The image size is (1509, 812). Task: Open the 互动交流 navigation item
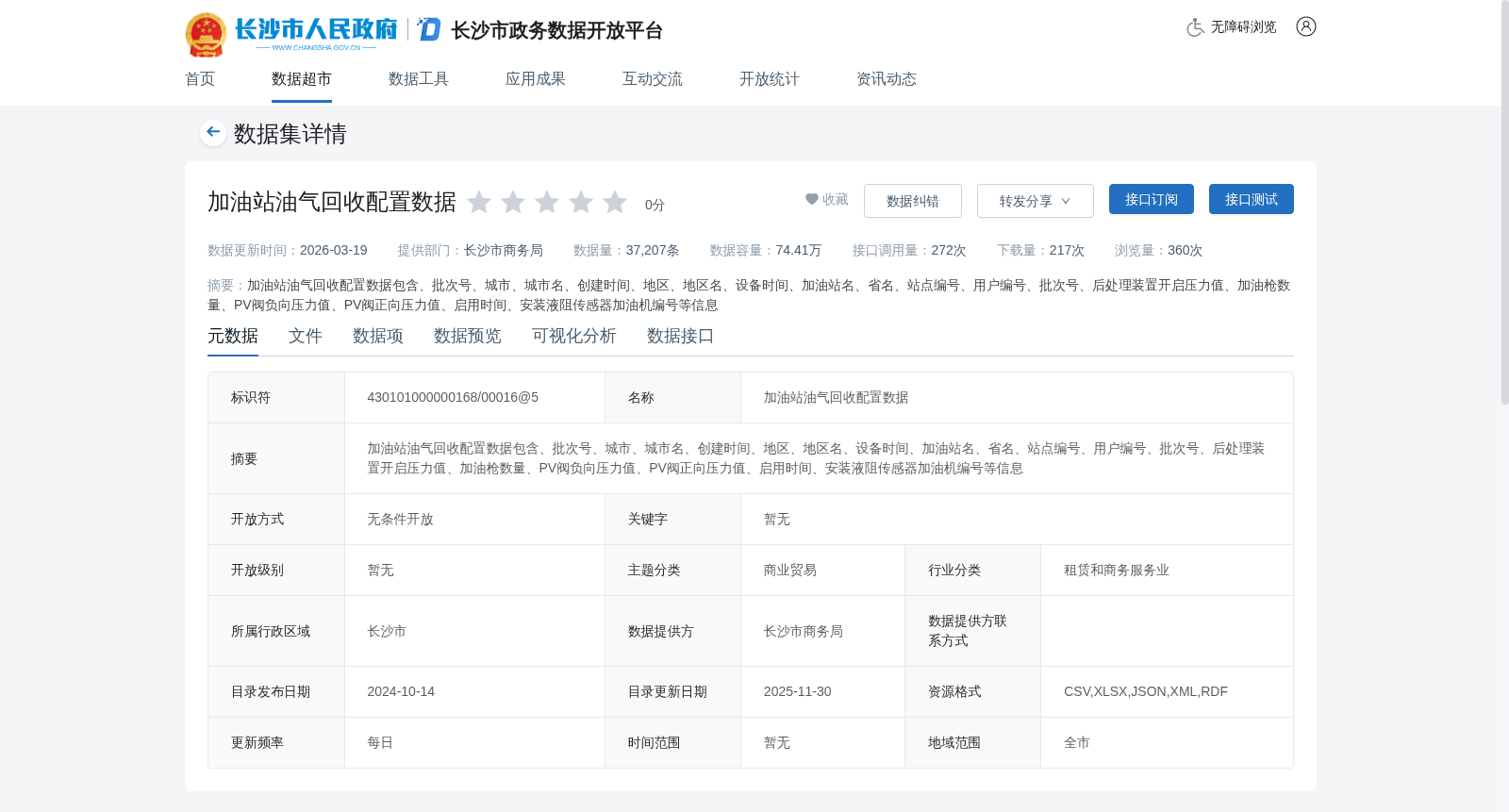click(x=653, y=79)
